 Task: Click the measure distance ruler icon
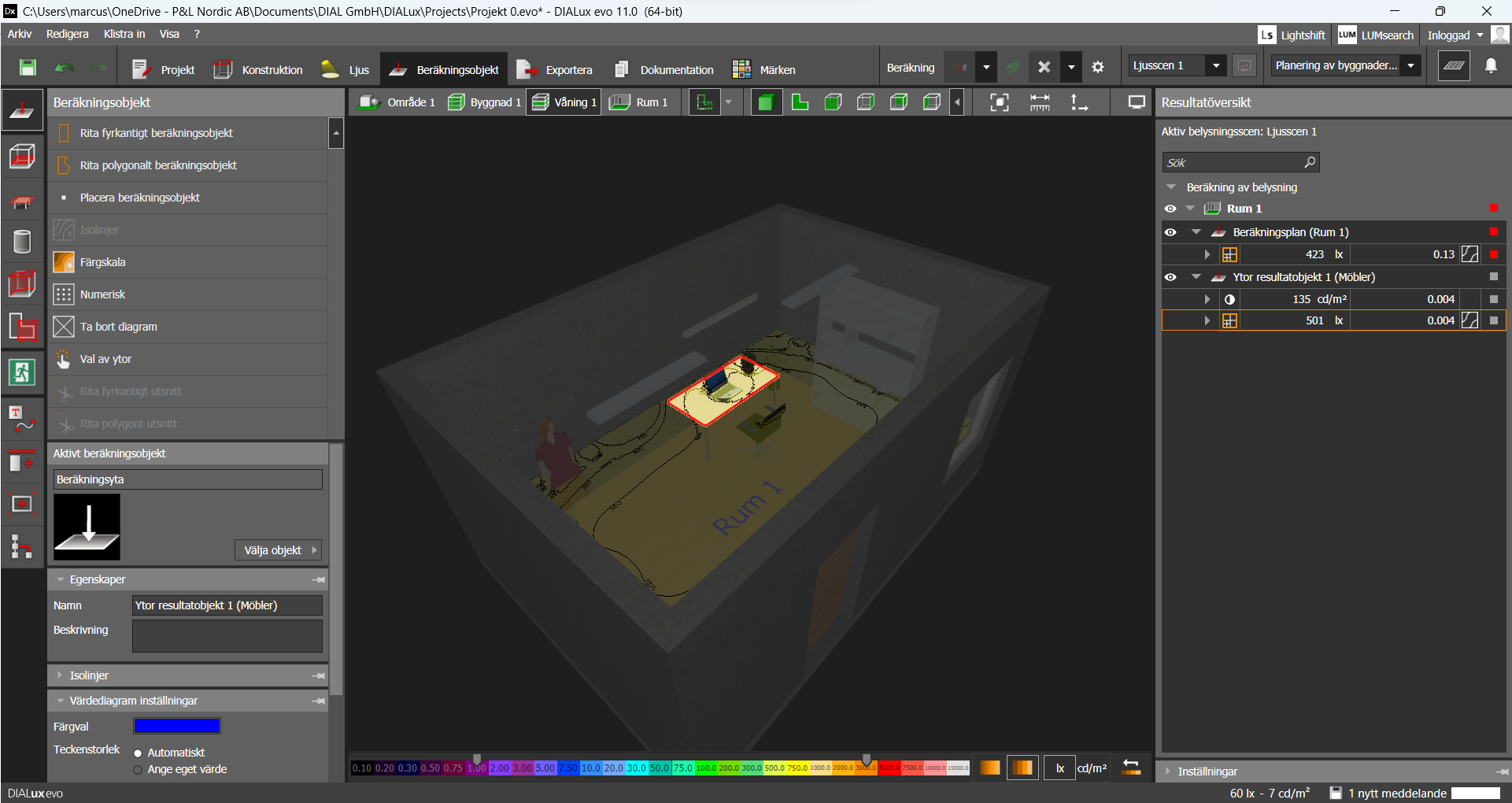(1039, 102)
